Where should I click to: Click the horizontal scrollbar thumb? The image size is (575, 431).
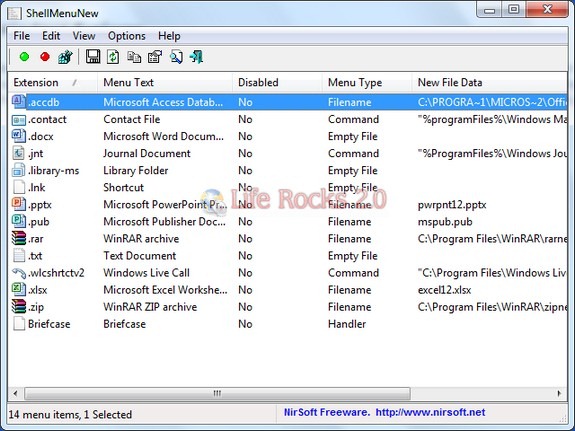tap(217, 393)
